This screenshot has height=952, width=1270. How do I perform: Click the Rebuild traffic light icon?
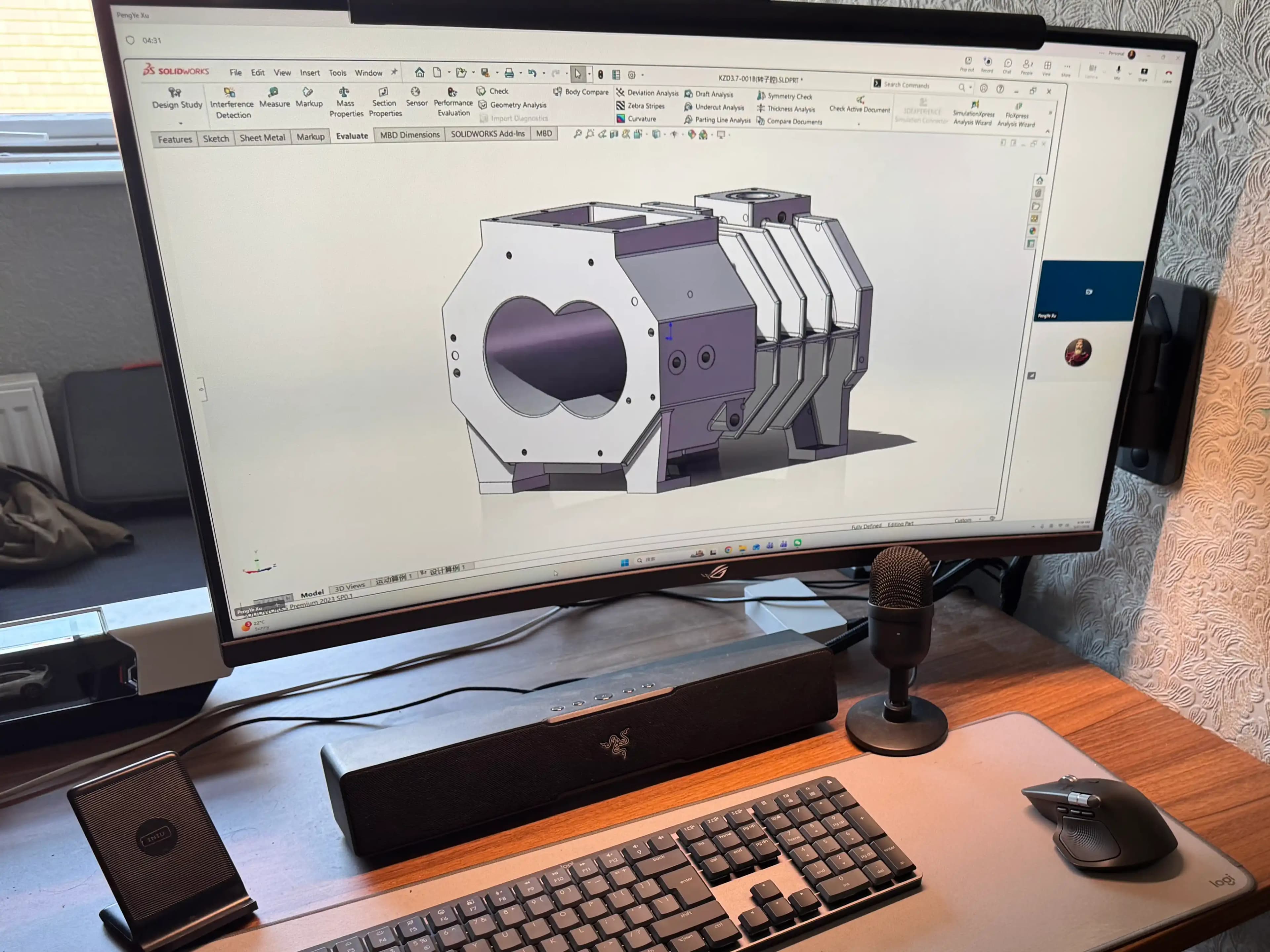pyautogui.click(x=600, y=75)
